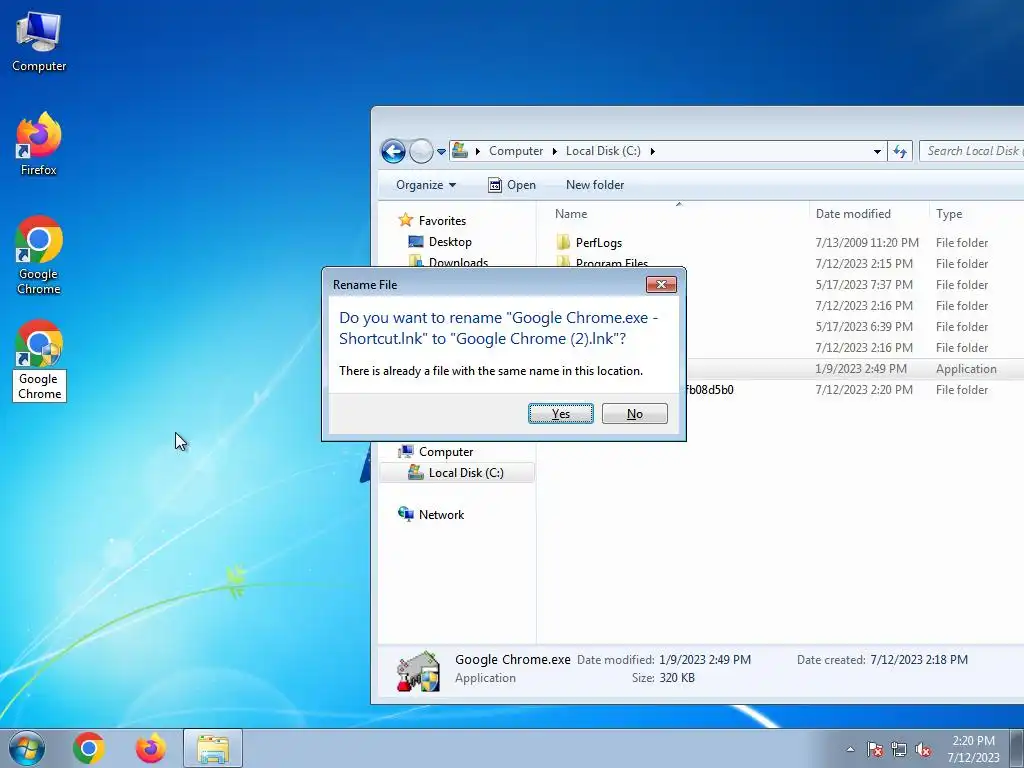
Task: Click Size 320 KB in details pane
Action: [x=677, y=678]
